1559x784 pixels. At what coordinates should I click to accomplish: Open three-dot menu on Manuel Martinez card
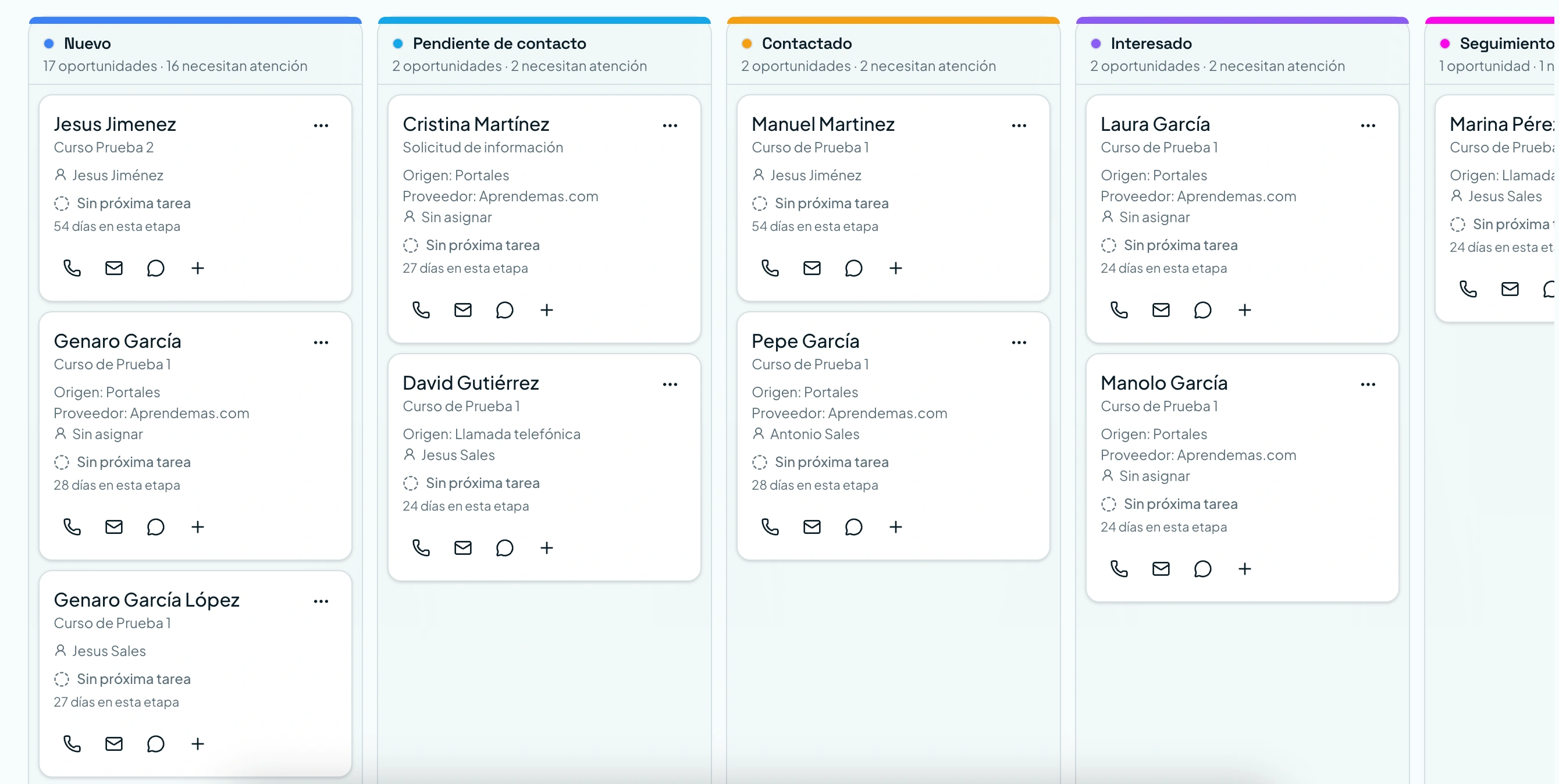[x=1019, y=125]
